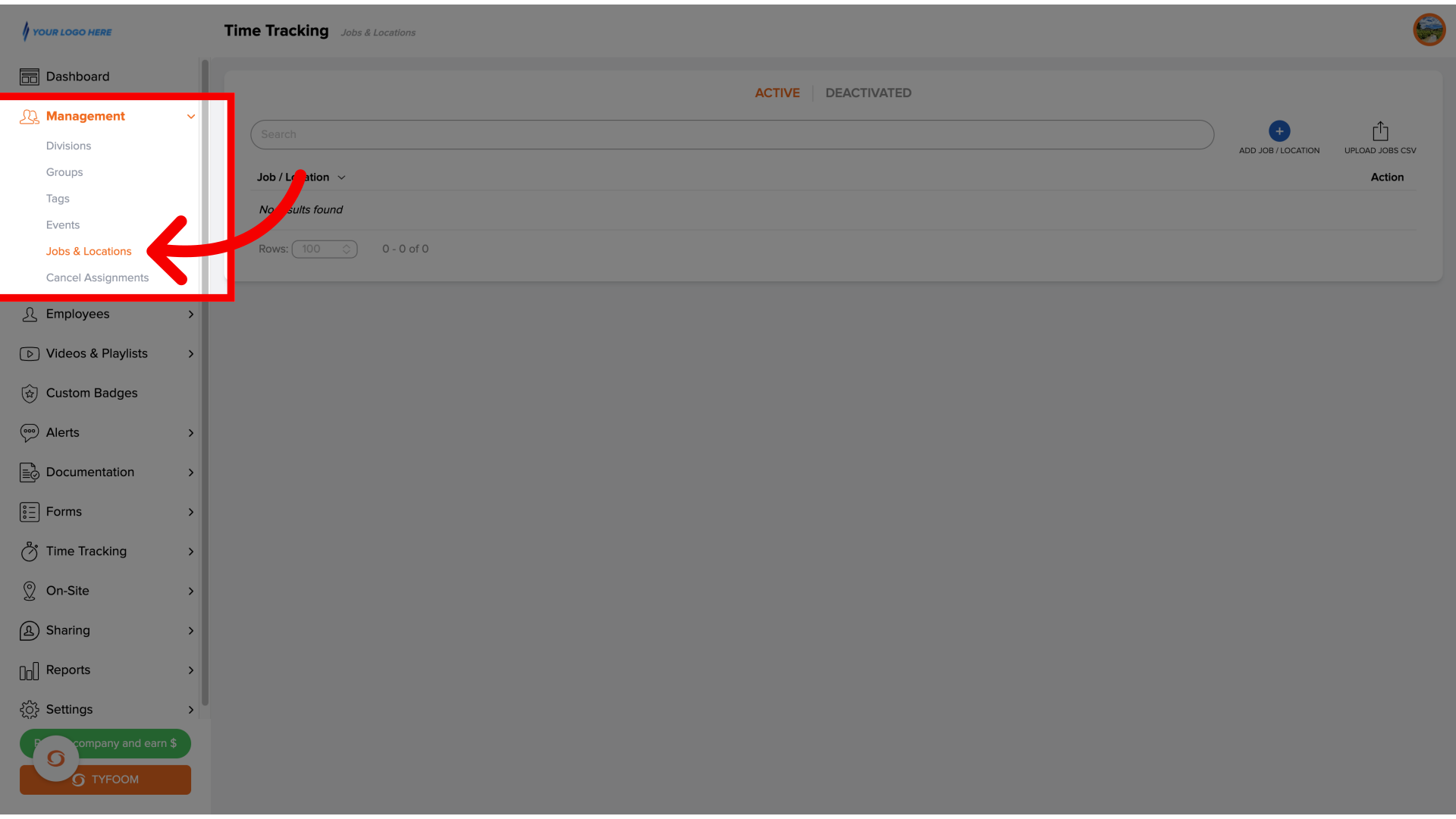Click the Time Tracking sidebar icon
This screenshot has width=1456, height=819.
29,551
